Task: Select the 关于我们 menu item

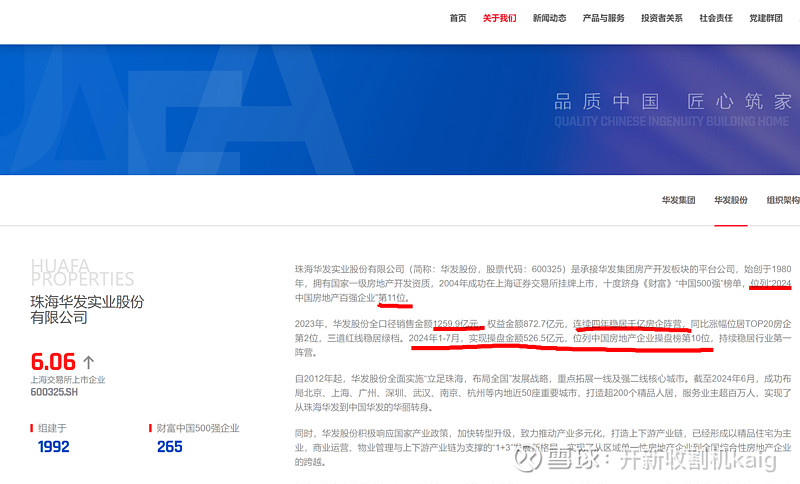Action: point(499,18)
